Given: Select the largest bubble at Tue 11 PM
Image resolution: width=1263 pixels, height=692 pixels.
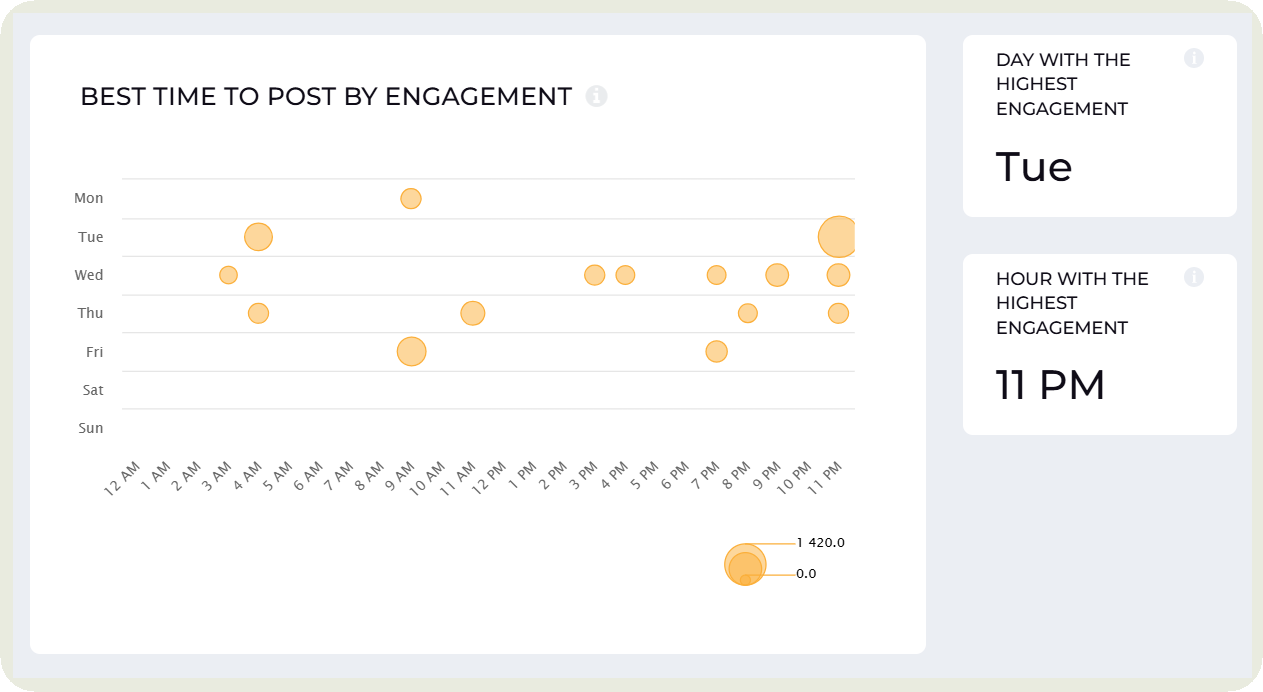Looking at the screenshot, I should 838,236.
